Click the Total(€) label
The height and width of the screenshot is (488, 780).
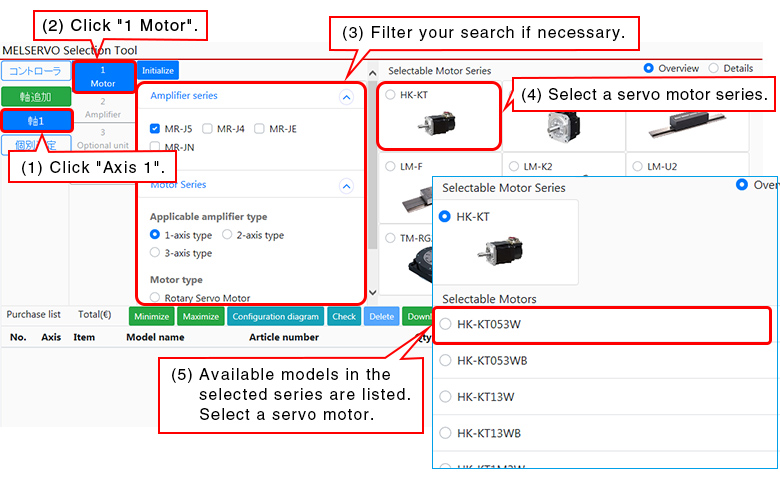pos(95,314)
